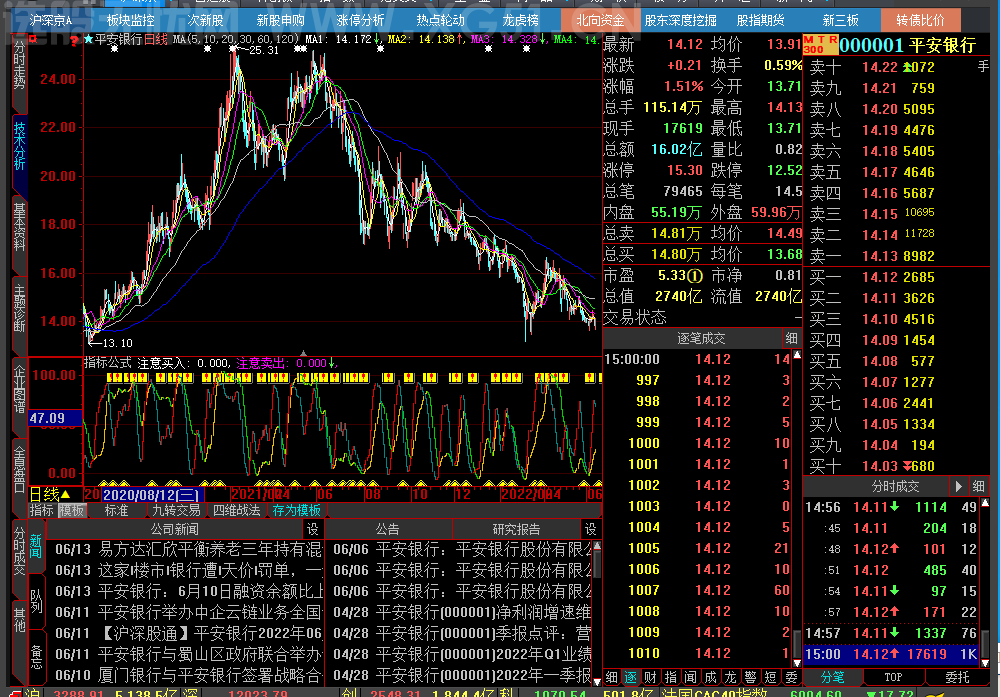
Task: Select the highlighted 北向资金 tab
Action: [601, 20]
